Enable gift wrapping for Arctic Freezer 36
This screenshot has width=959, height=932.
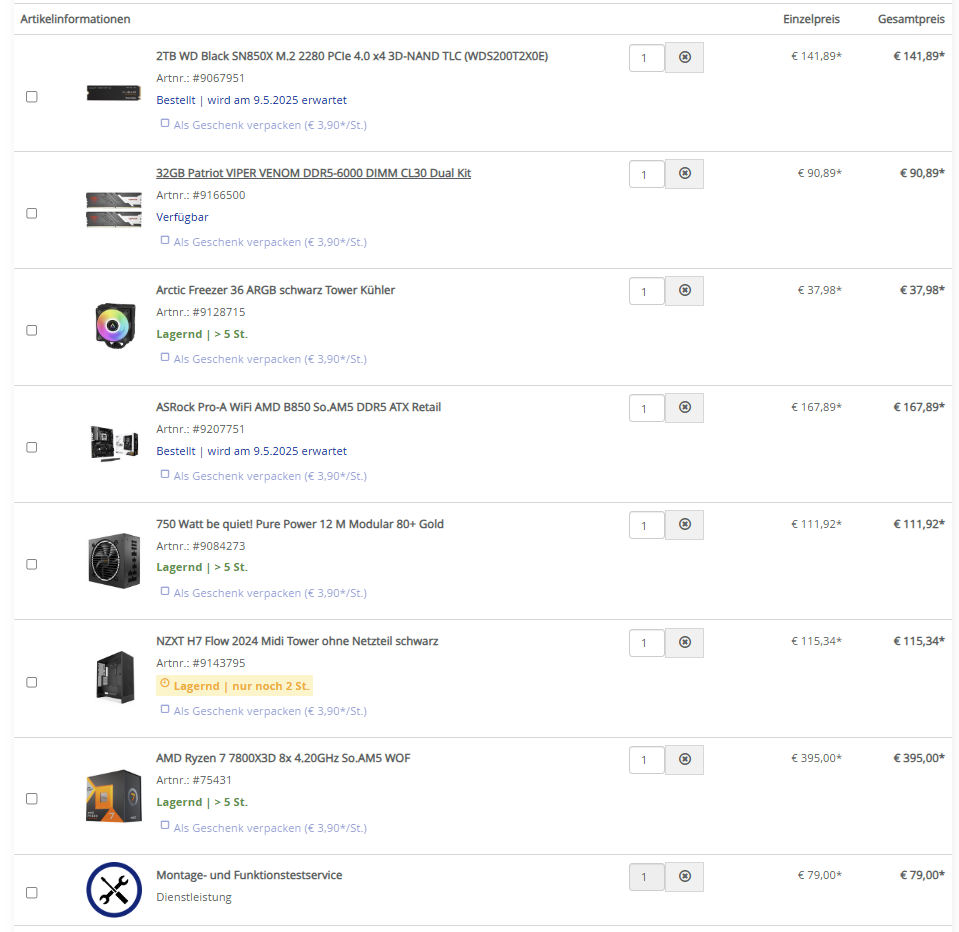(x=165, y=357)
